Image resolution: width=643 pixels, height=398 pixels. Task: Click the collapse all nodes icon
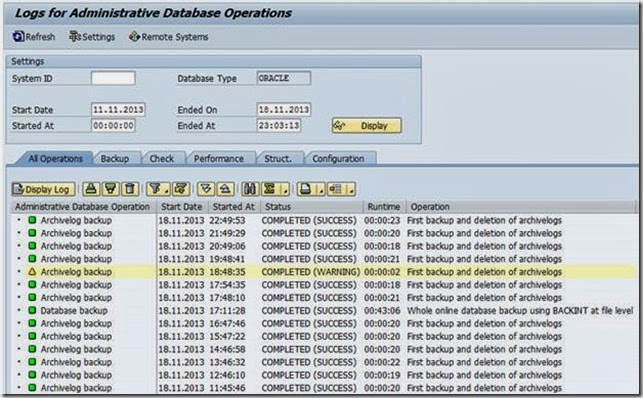pos(225,189)
